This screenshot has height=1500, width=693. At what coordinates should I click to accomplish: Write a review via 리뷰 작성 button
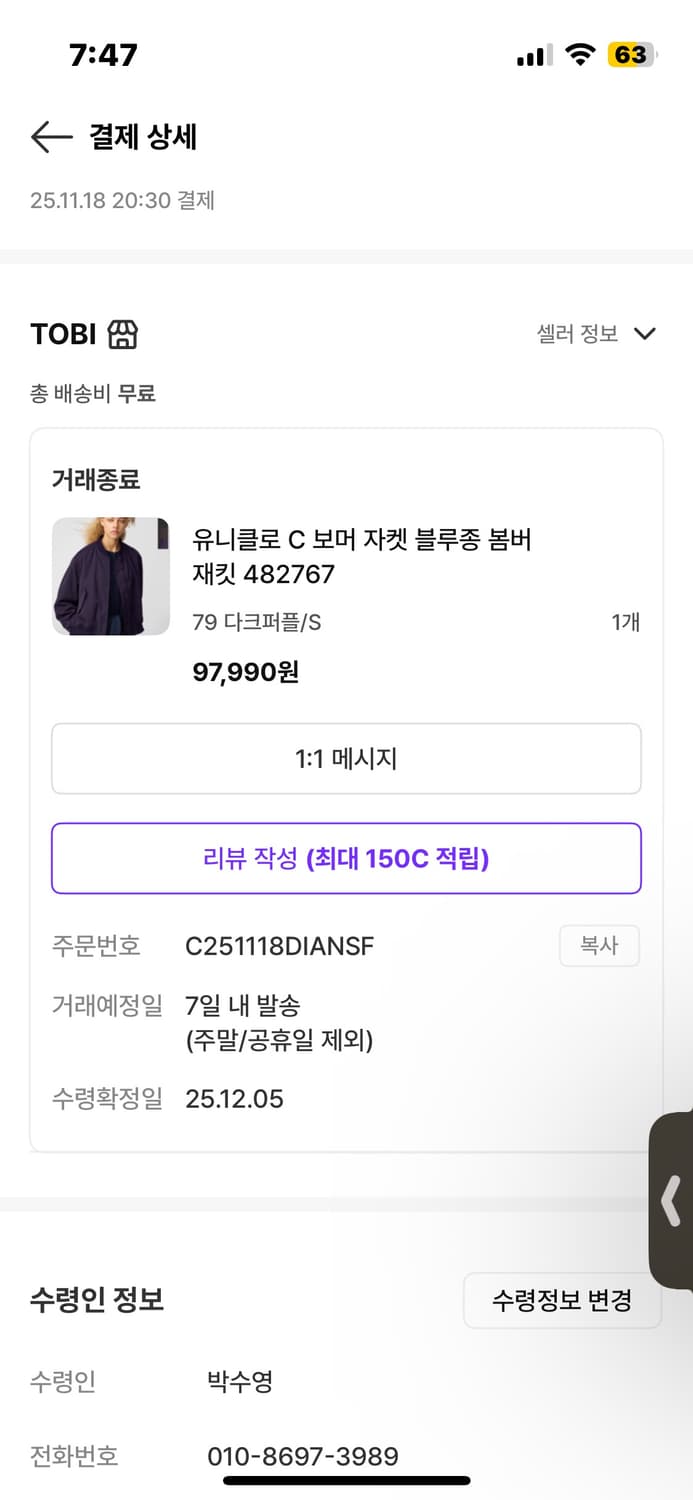pos(346,858)
